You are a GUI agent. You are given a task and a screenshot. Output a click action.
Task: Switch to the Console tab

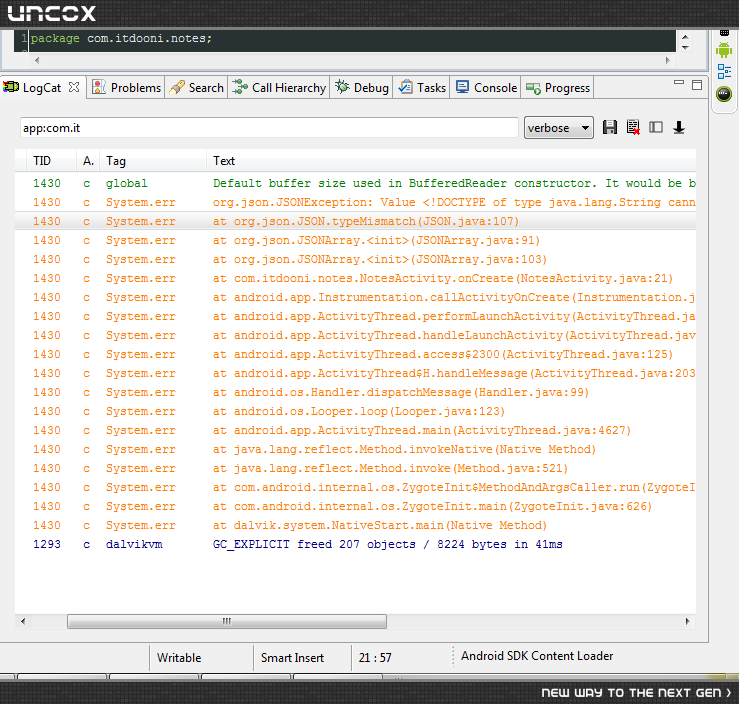486,88
